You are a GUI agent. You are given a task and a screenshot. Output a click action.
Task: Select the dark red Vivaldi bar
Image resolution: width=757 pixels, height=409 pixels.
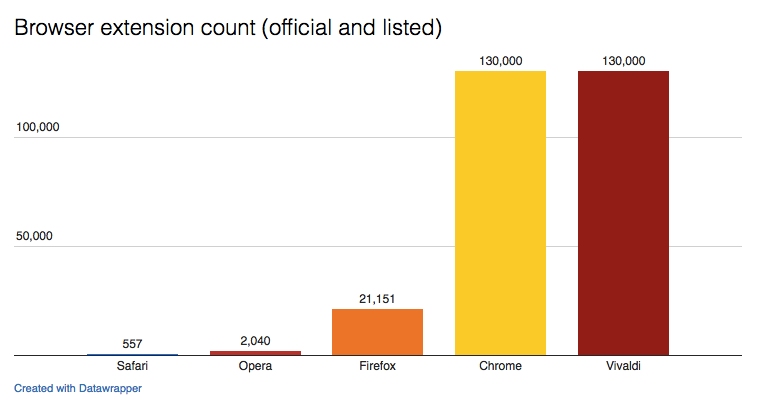(623, 213)
